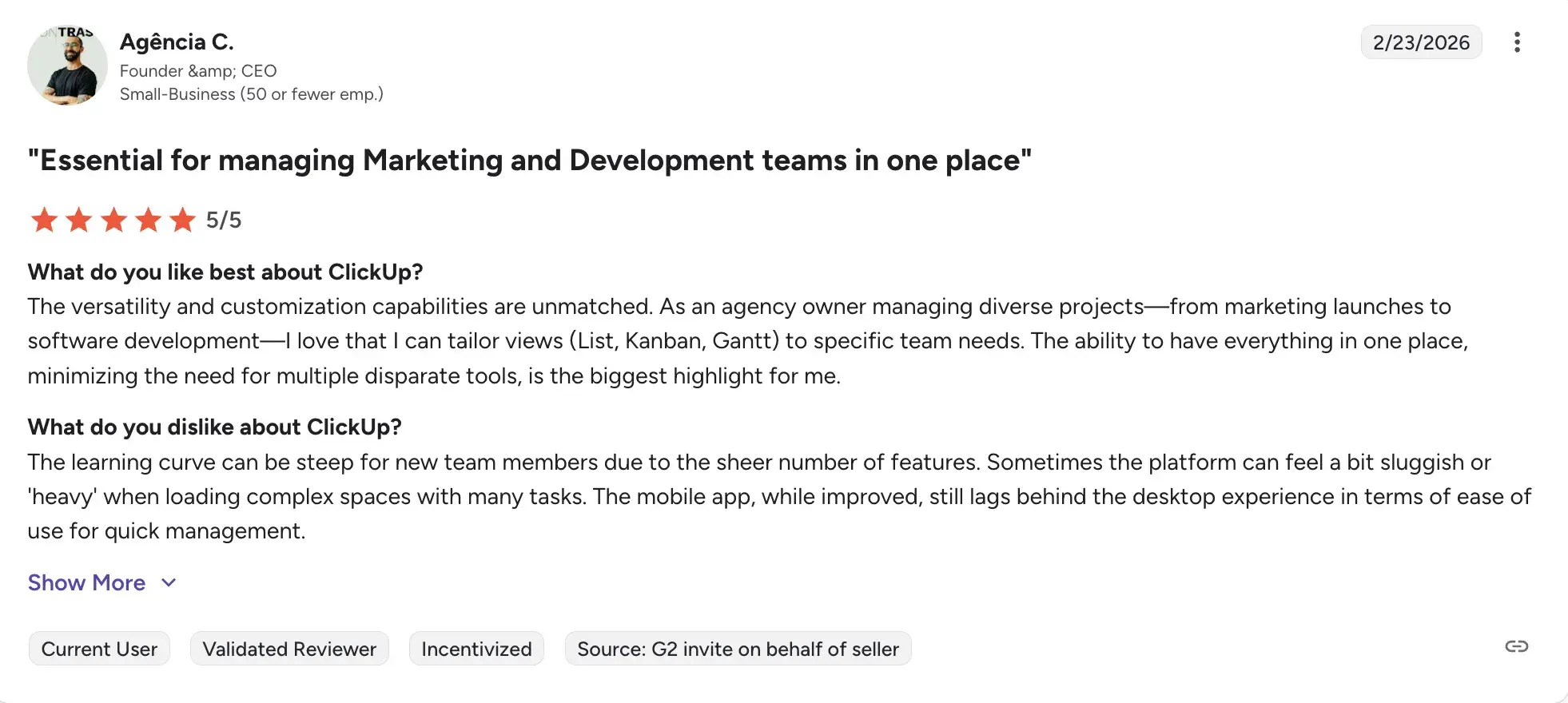The width and height of the screenshot is (1568, 703).
Task: Click the review title about Marketing teams
Action: point(529,161)
